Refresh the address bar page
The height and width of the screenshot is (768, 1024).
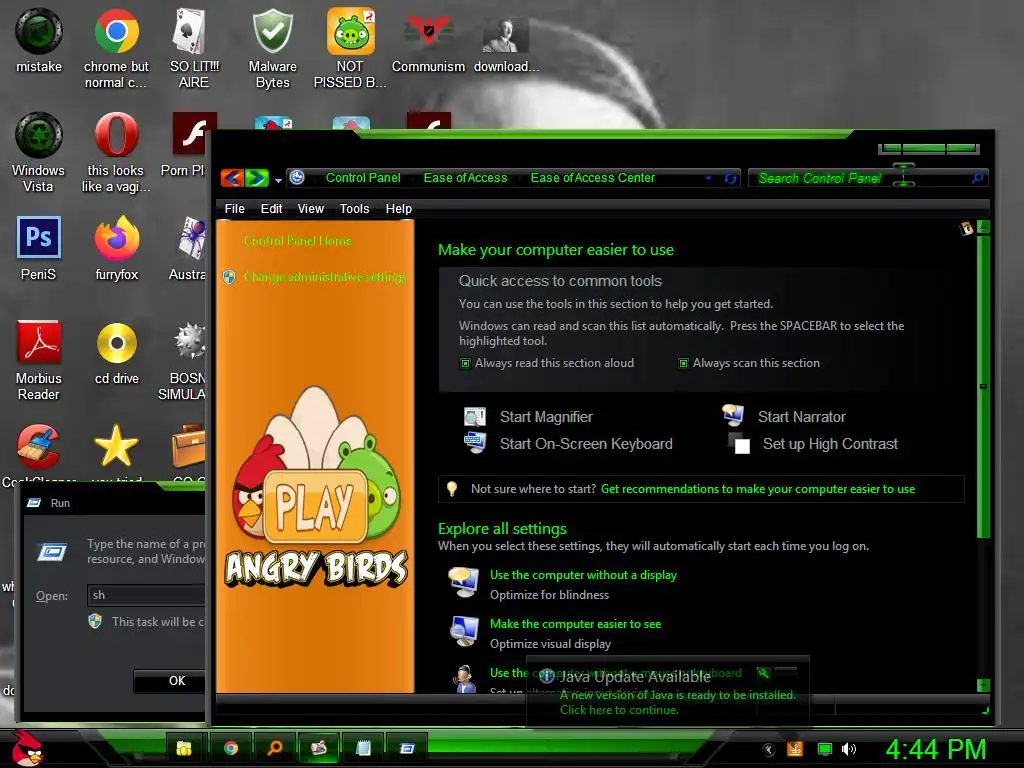click(730, 178)
